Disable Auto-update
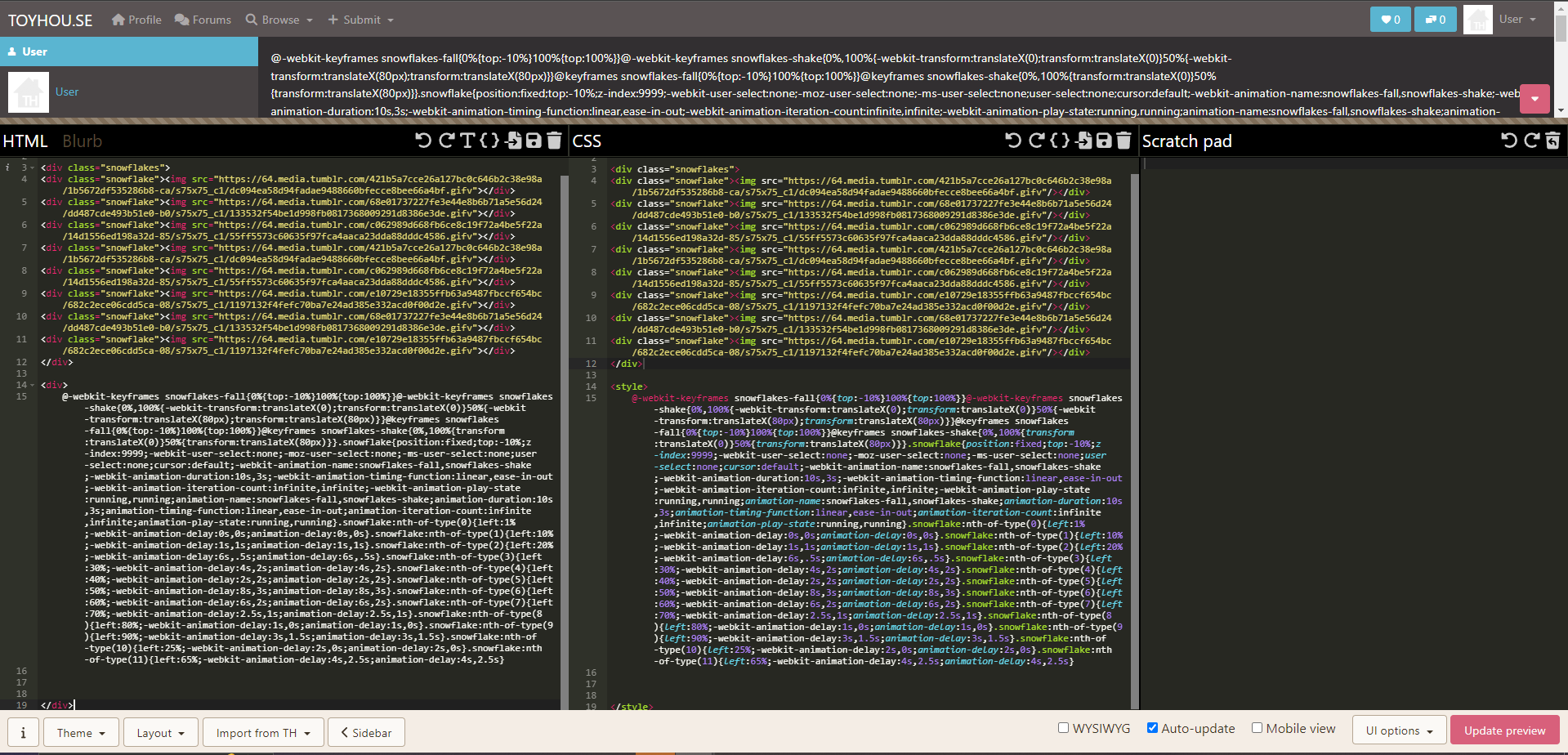1568x755 pixels. click(x=1153, y=727)
